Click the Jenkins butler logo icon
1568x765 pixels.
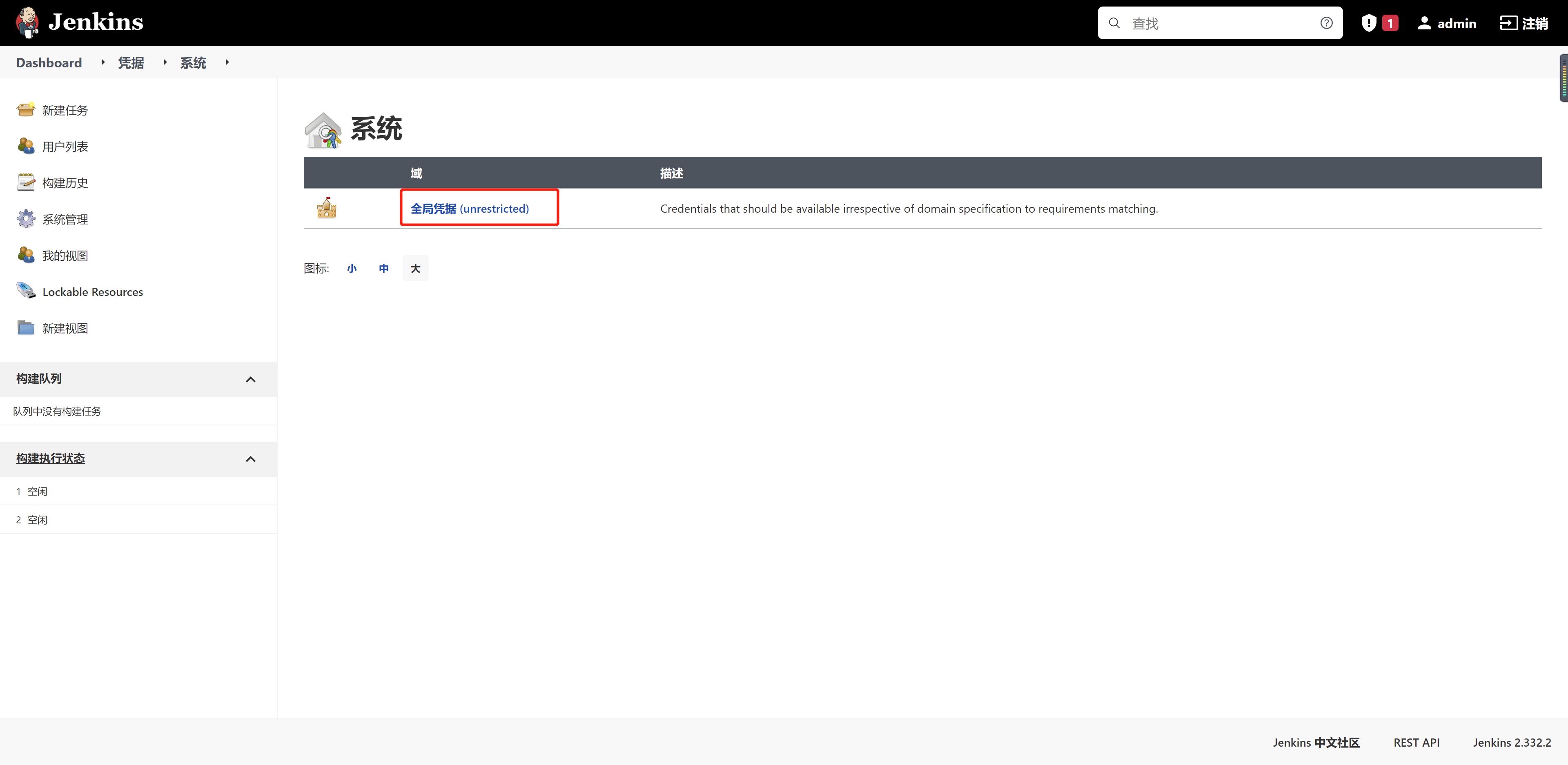27,22
